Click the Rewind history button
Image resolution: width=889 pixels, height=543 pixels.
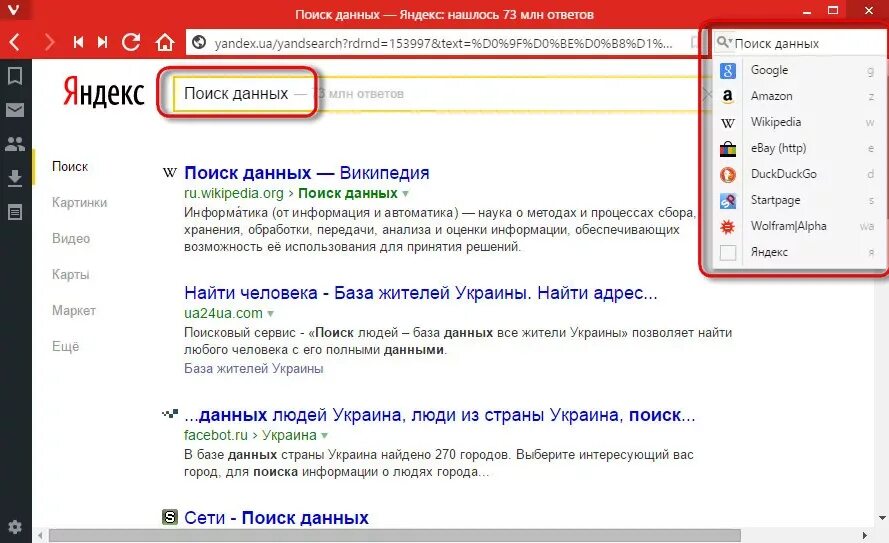pos(78,43)
